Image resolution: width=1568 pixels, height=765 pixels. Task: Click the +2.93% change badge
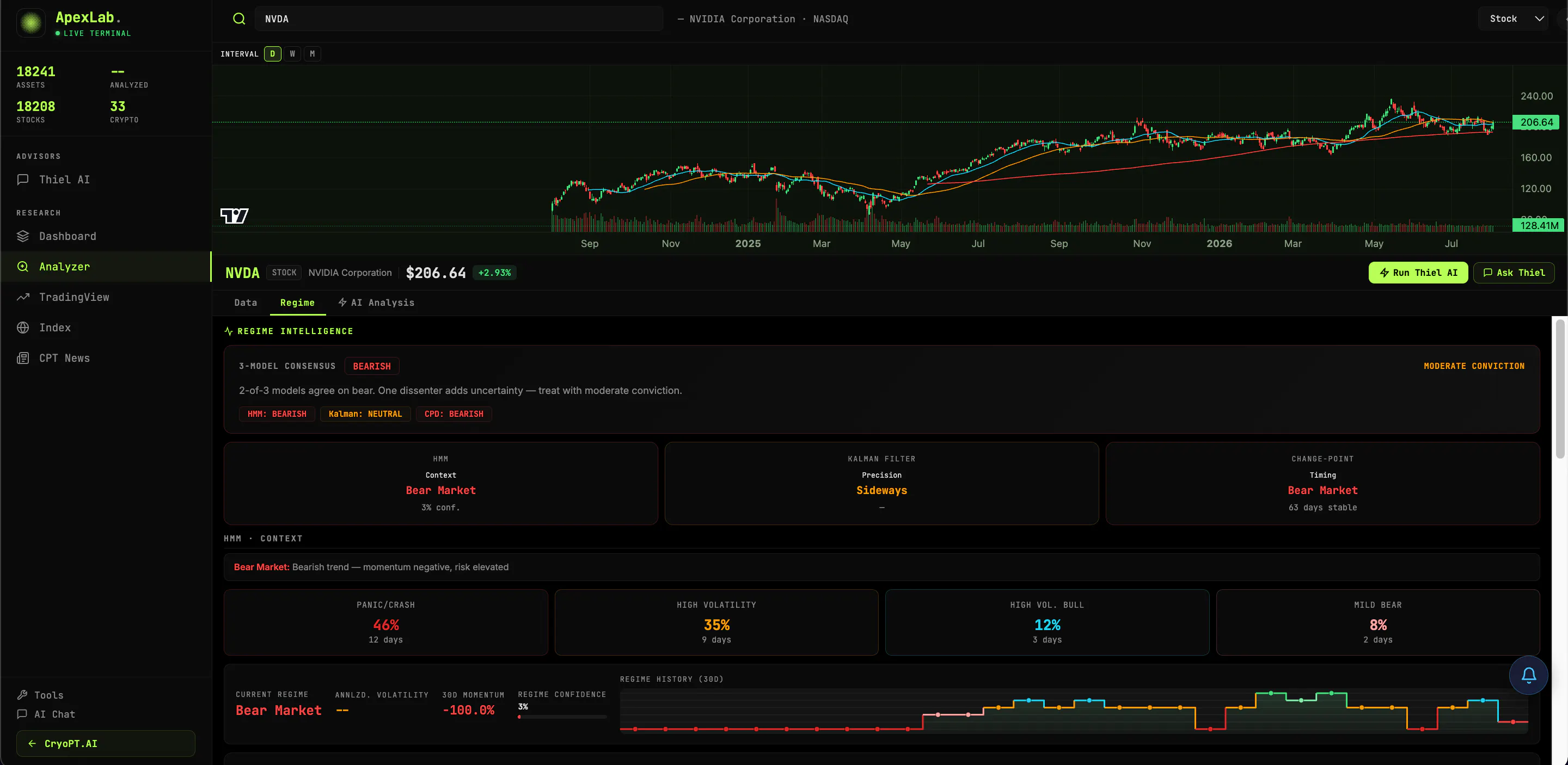tap(495, 273)
